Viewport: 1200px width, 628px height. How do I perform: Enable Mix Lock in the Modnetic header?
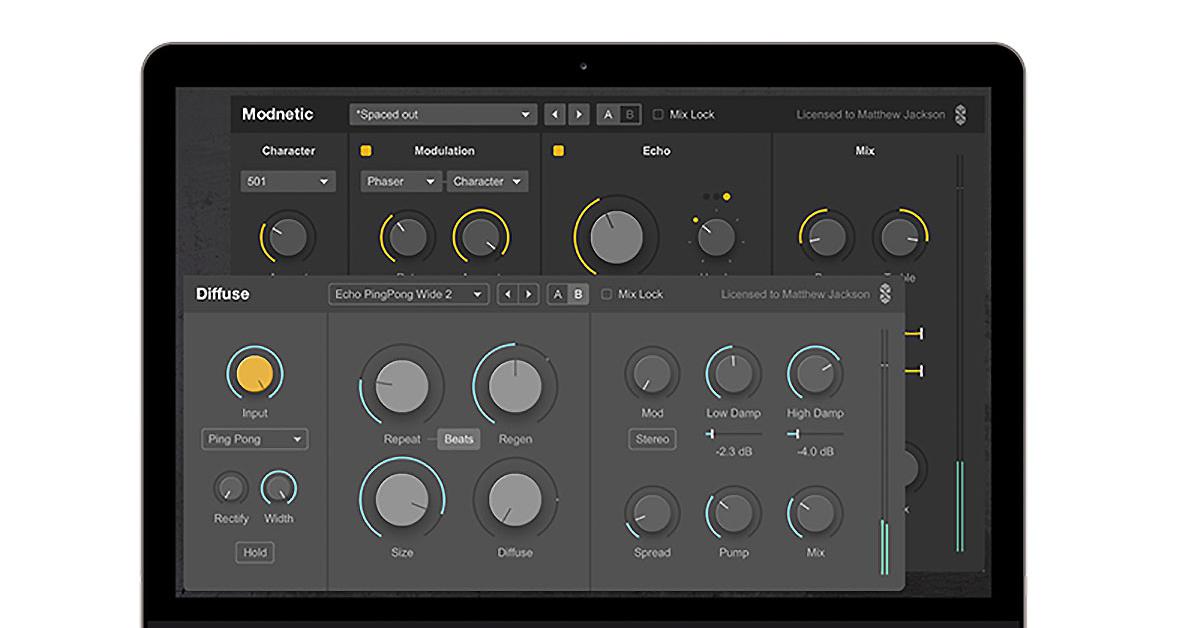[657, 114]
